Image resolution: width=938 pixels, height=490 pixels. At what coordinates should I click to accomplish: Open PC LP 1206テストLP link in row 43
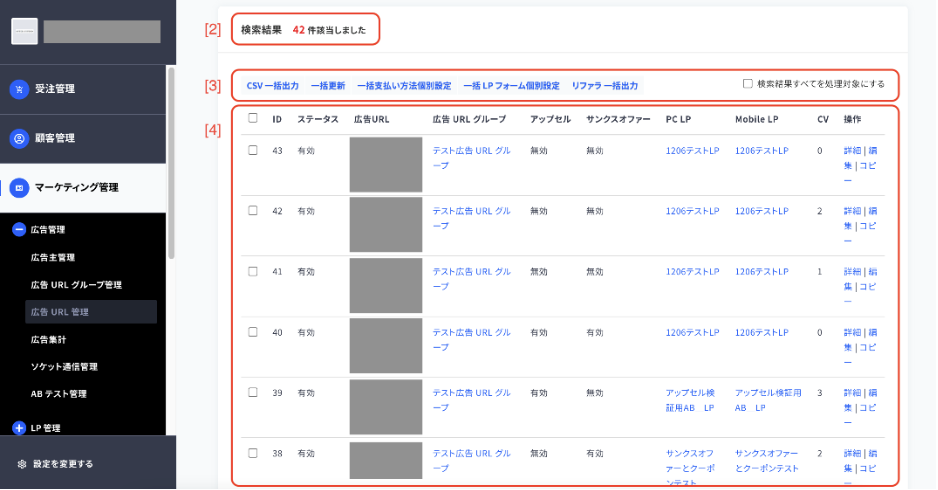coord(692,151)
